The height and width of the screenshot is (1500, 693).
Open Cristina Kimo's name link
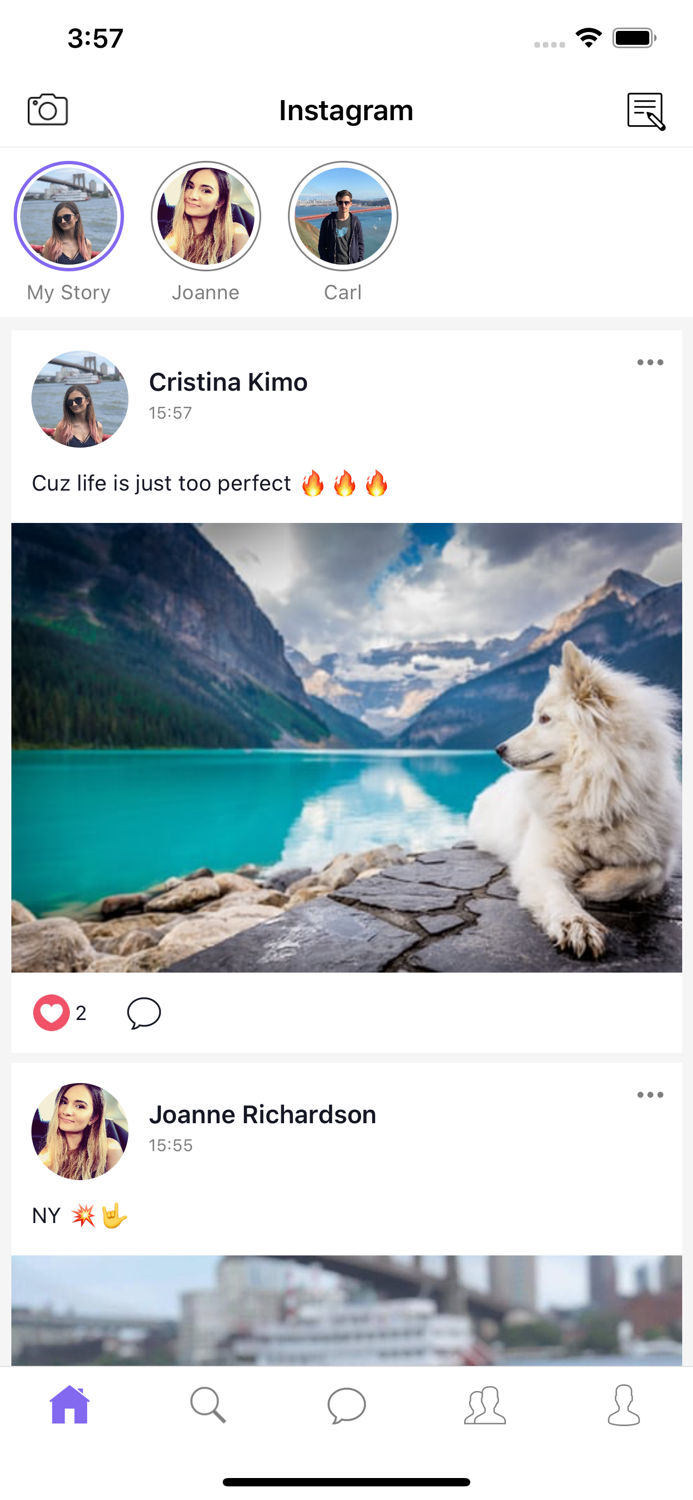point(228,382)
